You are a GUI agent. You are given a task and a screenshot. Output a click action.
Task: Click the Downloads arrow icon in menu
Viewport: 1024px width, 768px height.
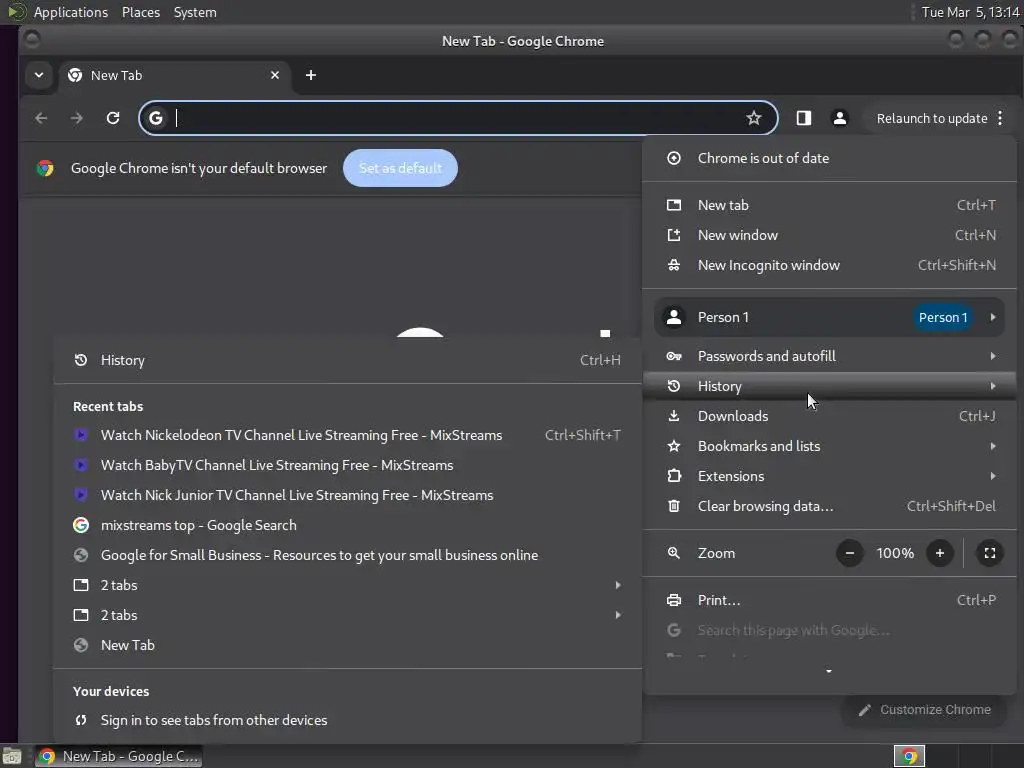pos(674,416)
